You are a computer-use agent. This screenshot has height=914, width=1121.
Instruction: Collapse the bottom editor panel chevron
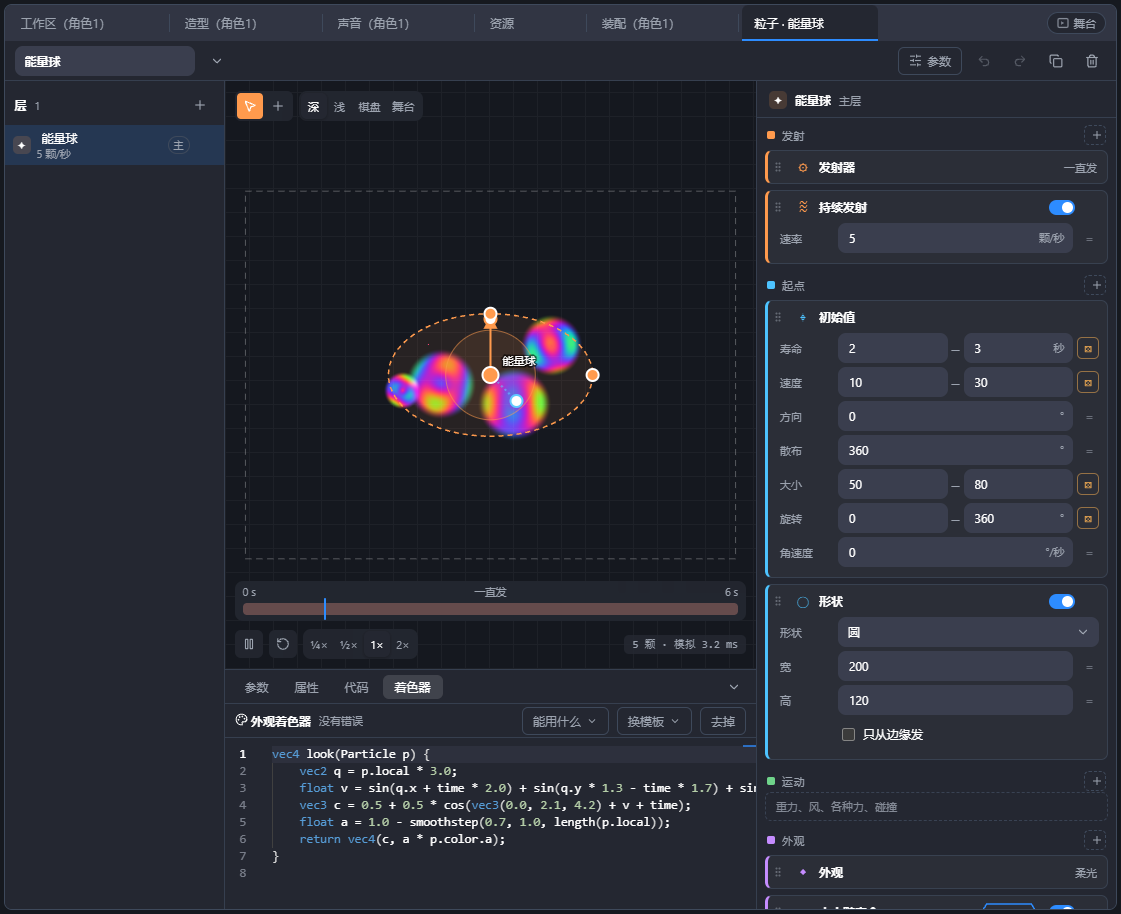tap(734, 687)
